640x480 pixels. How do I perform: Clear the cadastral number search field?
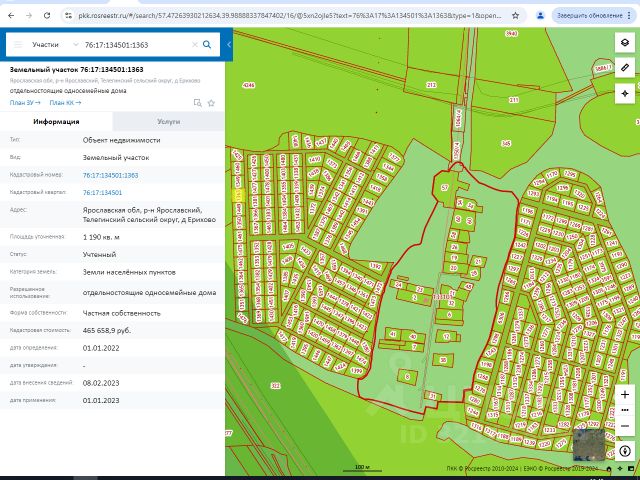[x=193, y=45]
